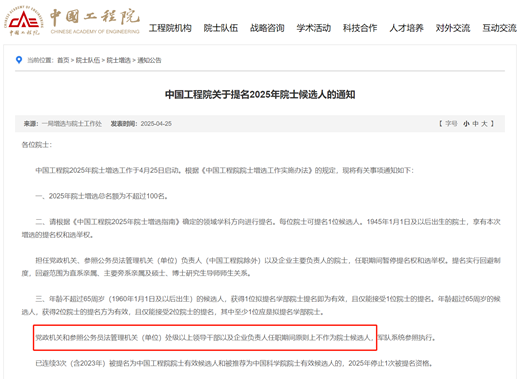Click 院士增选 breadcrumb link
The height and width of the screenshot is (379, 520).
coord(118,60)
